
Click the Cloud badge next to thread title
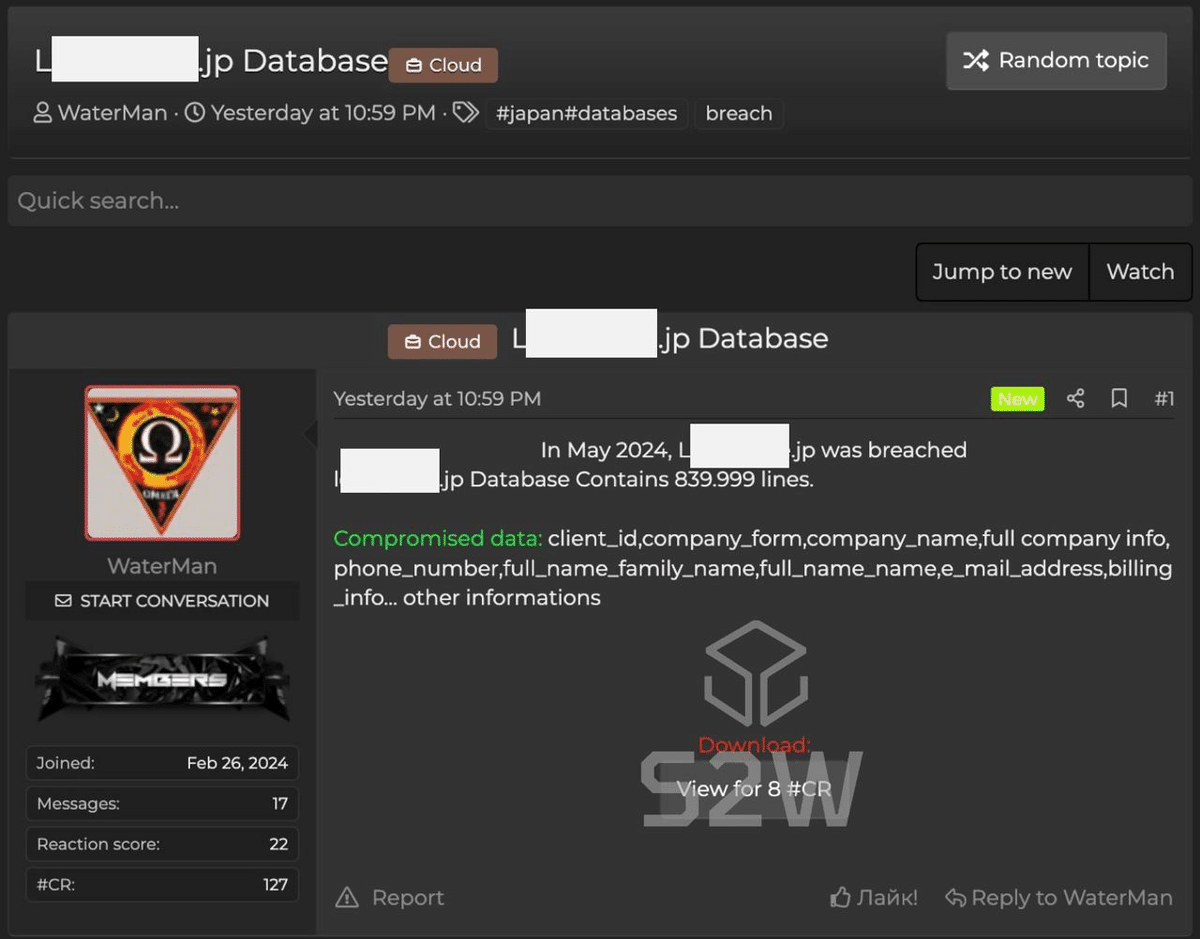tap(443, 64)
